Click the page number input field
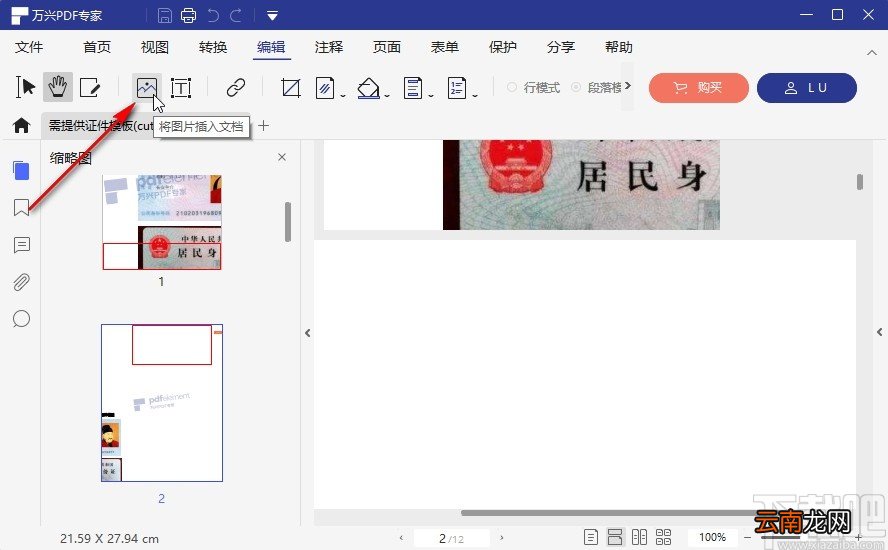 click(x=451, y=538)
